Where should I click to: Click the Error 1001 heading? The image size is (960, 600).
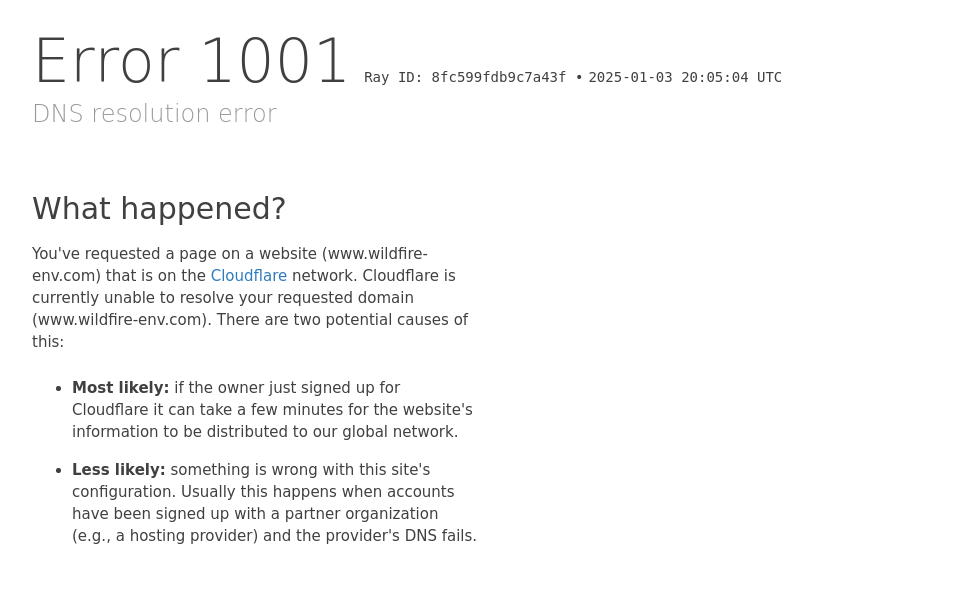click(x=191, y=62)
